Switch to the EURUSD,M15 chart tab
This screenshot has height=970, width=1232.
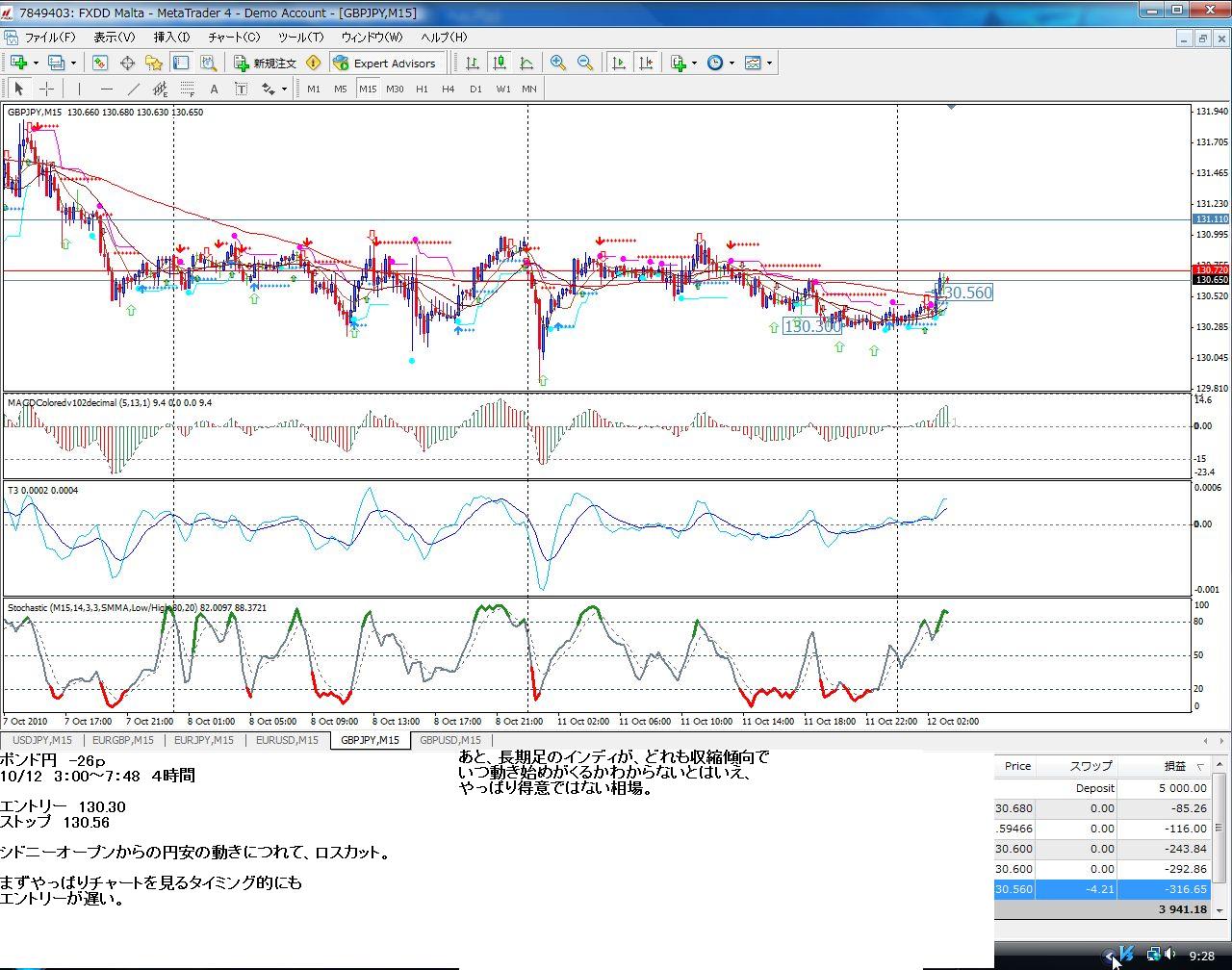[x=286, y=740]
